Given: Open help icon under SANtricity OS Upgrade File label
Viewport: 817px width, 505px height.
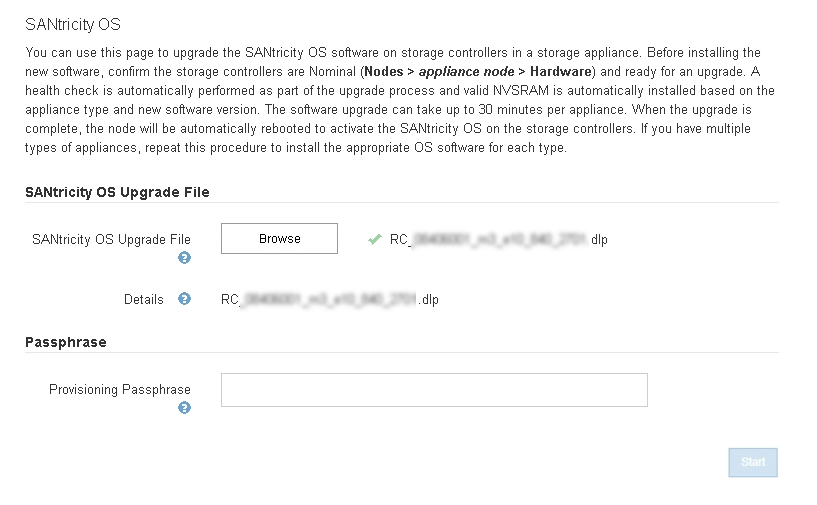Looking at the screenshot, I should click(x=184, y=258).
